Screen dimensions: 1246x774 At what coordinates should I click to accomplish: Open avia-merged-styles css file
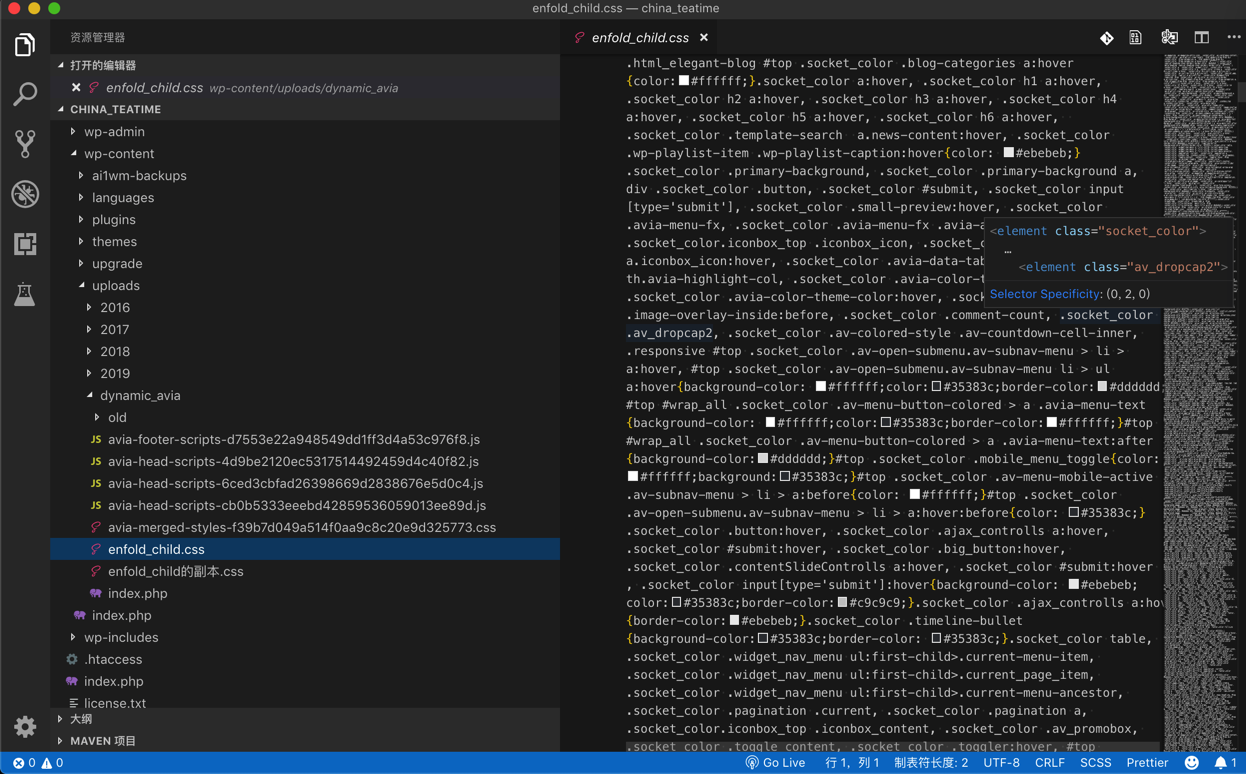tap(305, 528)
